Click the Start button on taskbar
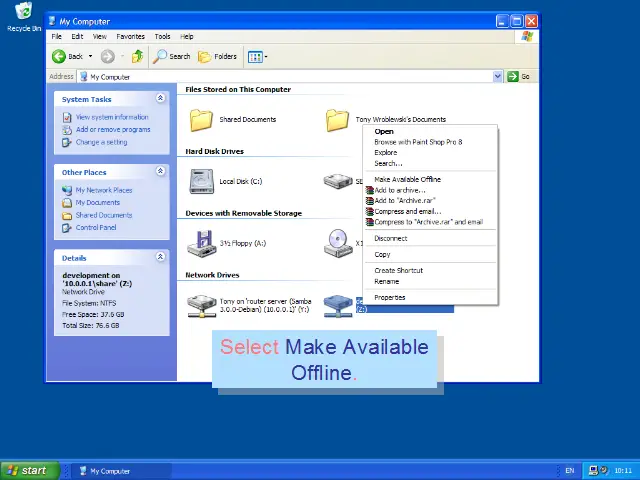Image resolution: width=640 pixels, height=480 pixels. click(x=27, y=471)
